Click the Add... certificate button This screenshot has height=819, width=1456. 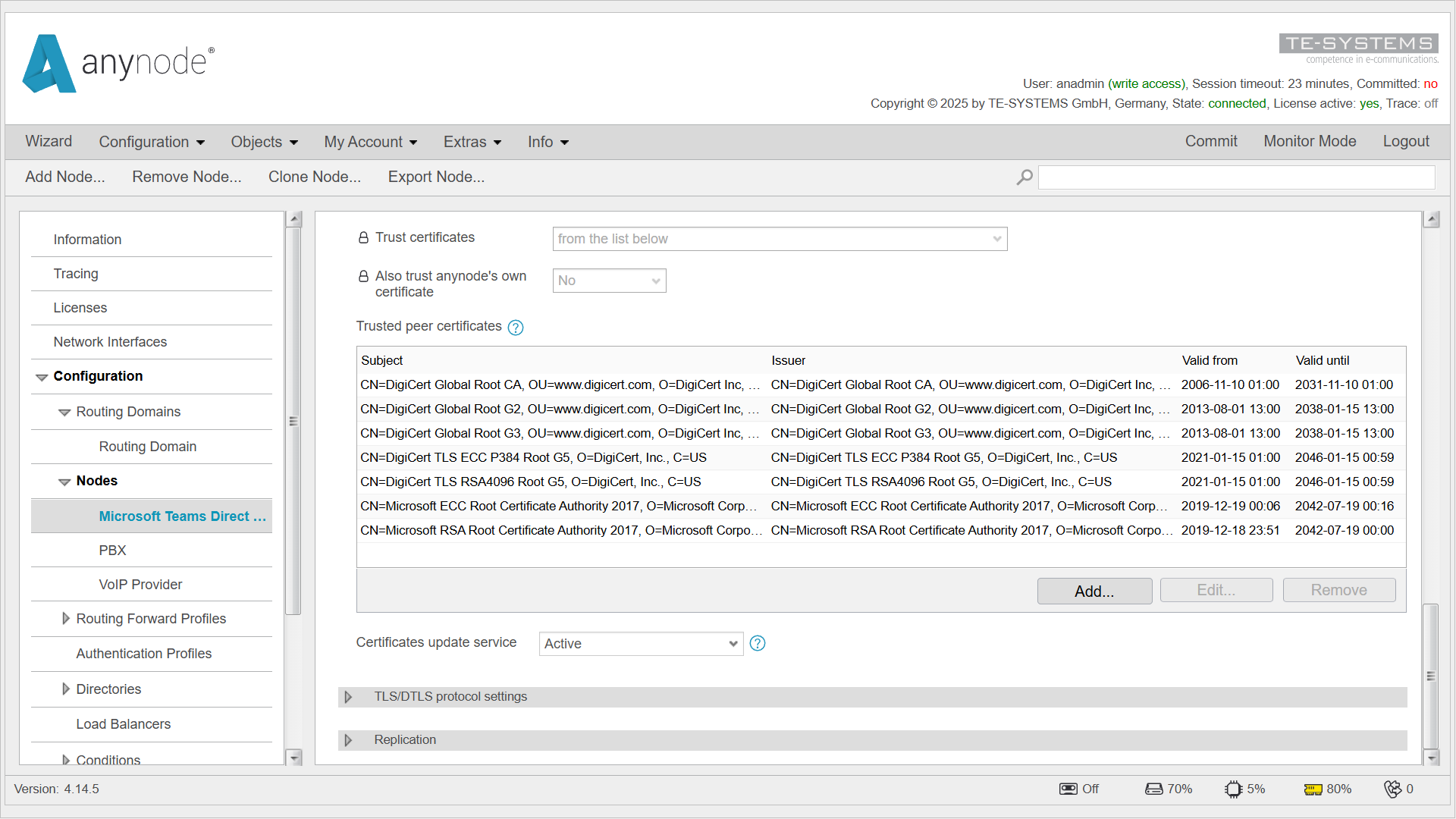click(x=1094, y=591)
